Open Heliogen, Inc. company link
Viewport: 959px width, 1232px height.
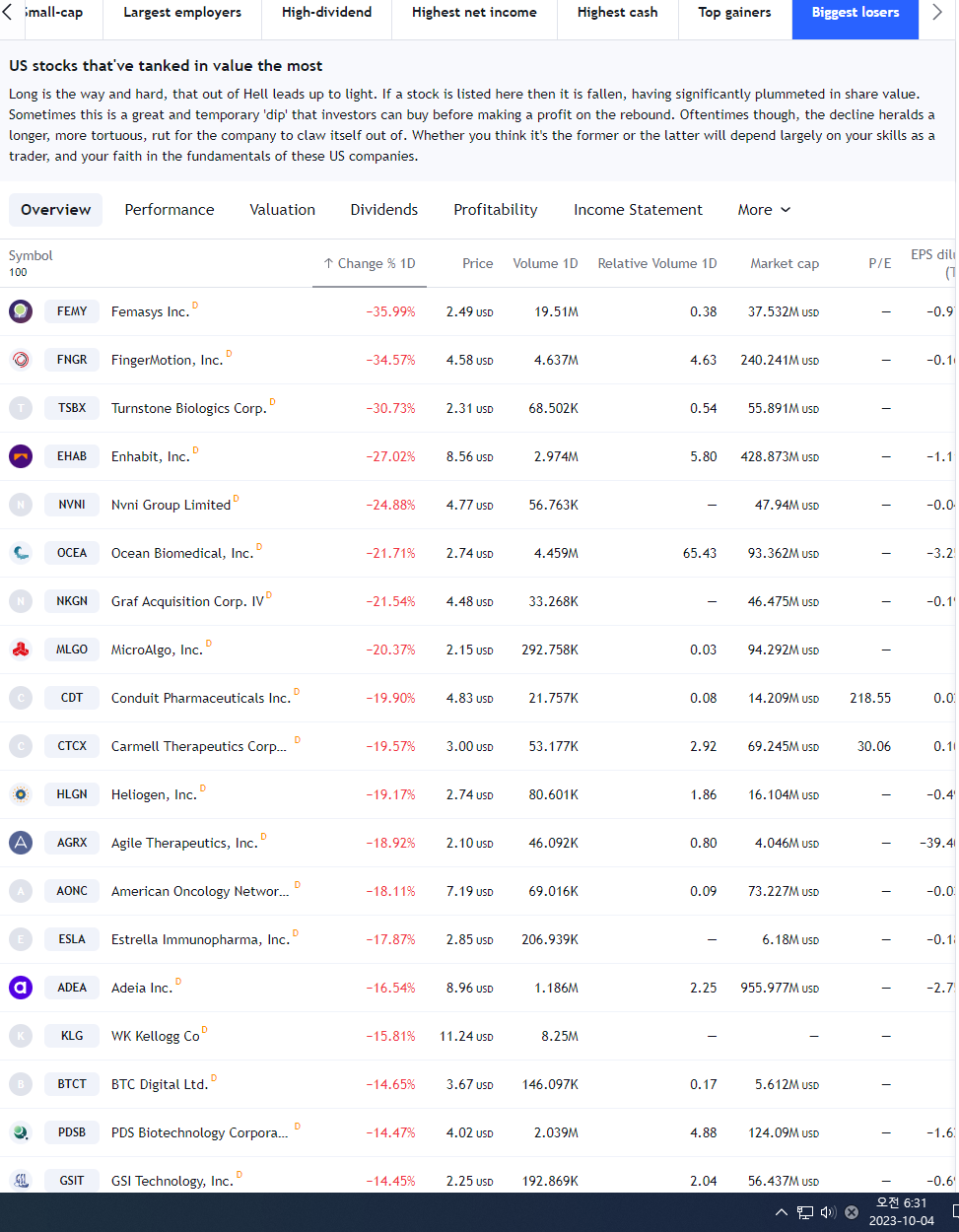(x=154, y=794)
